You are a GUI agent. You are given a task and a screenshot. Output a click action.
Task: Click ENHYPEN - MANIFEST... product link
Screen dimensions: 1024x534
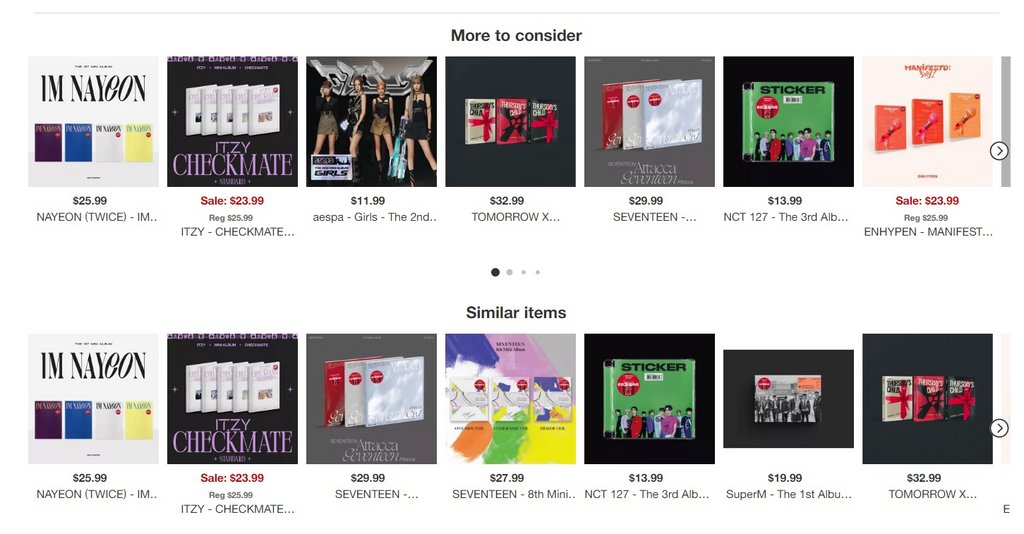click(x=928, y=232)
